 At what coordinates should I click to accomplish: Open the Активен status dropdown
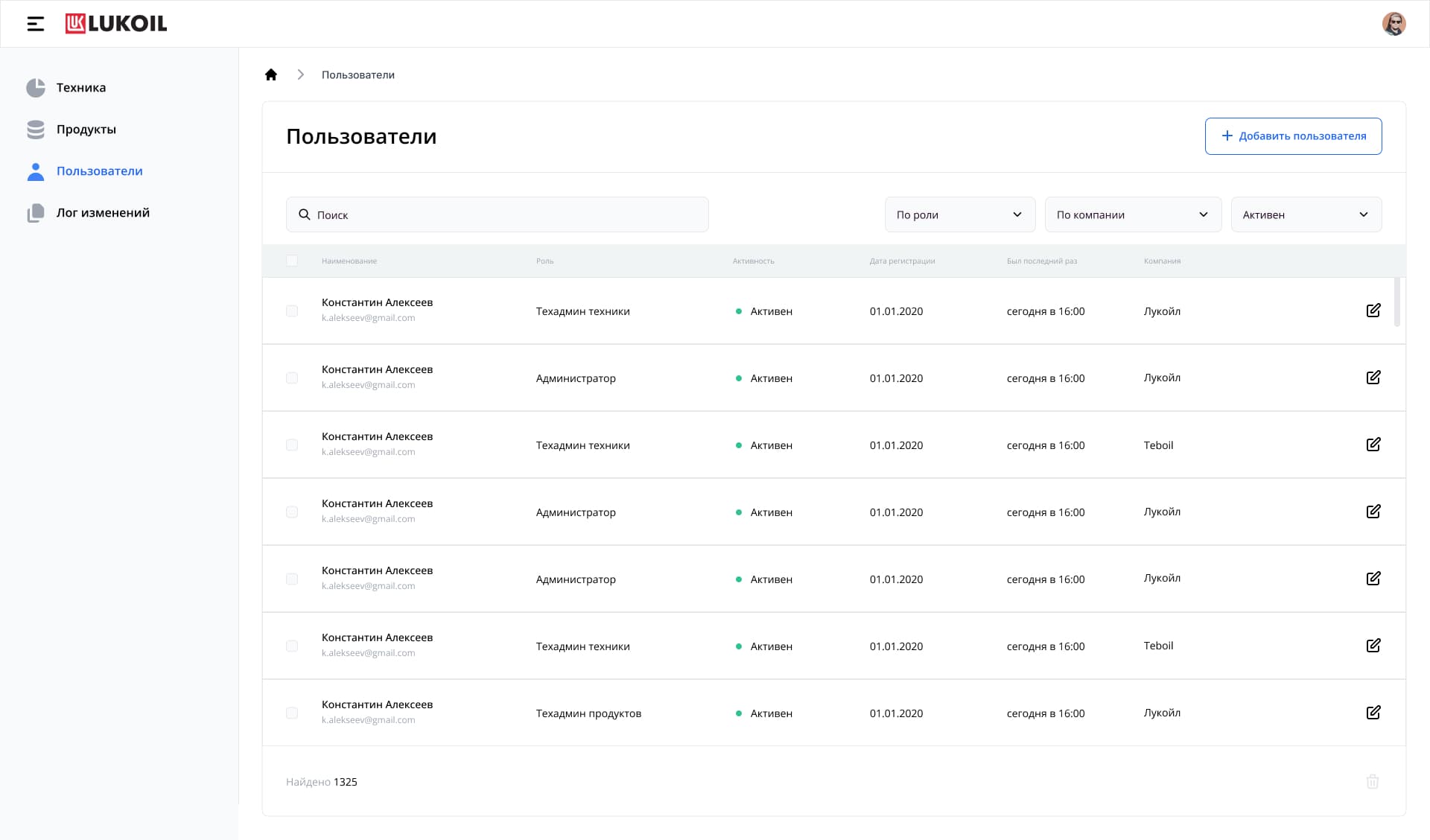pos(1306,214)
